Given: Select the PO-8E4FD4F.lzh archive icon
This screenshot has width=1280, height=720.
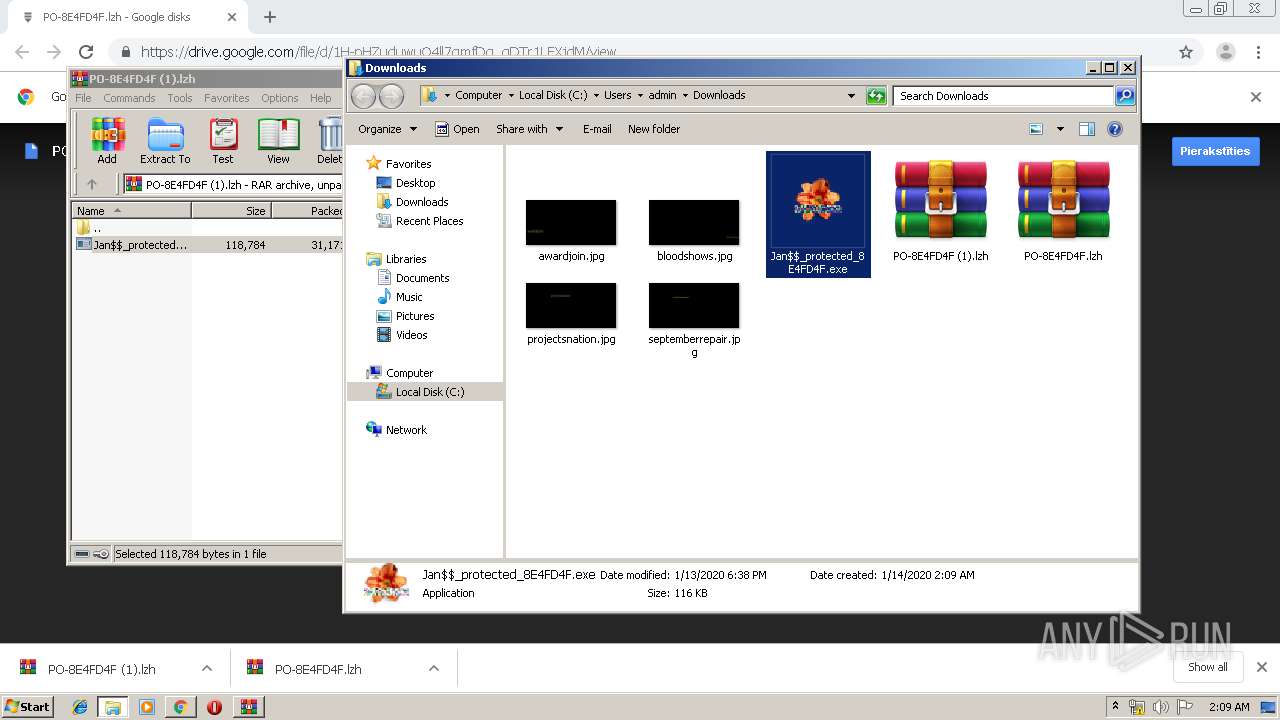Looking at the screenshot, I should tap(1063, 200).
